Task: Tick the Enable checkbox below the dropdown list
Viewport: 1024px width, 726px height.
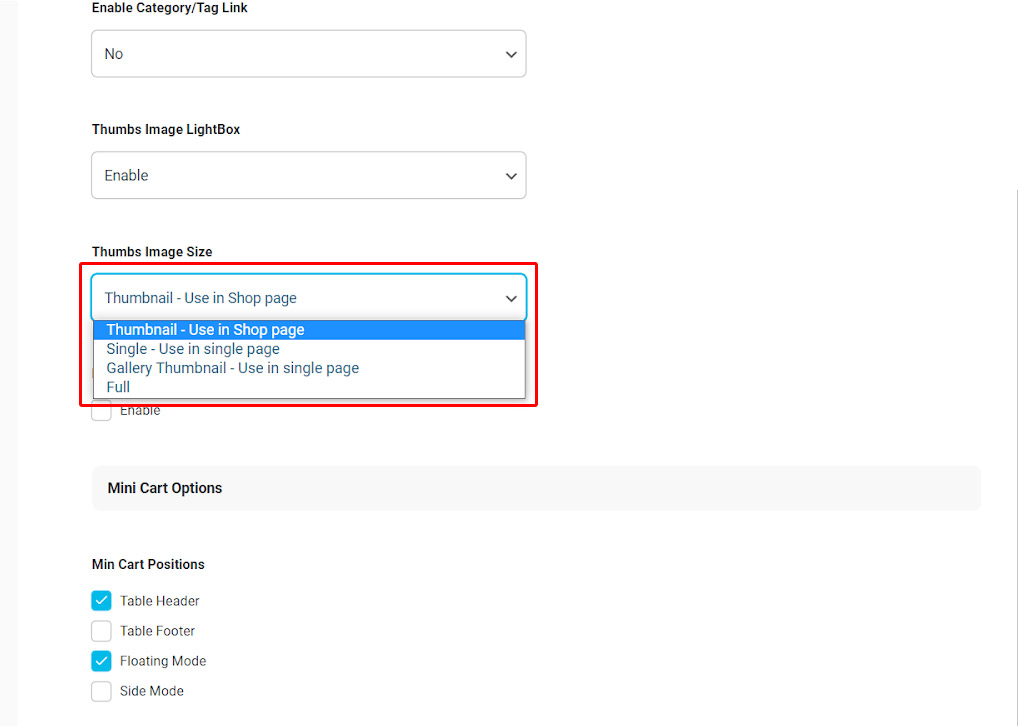Action: coord(101,412)
